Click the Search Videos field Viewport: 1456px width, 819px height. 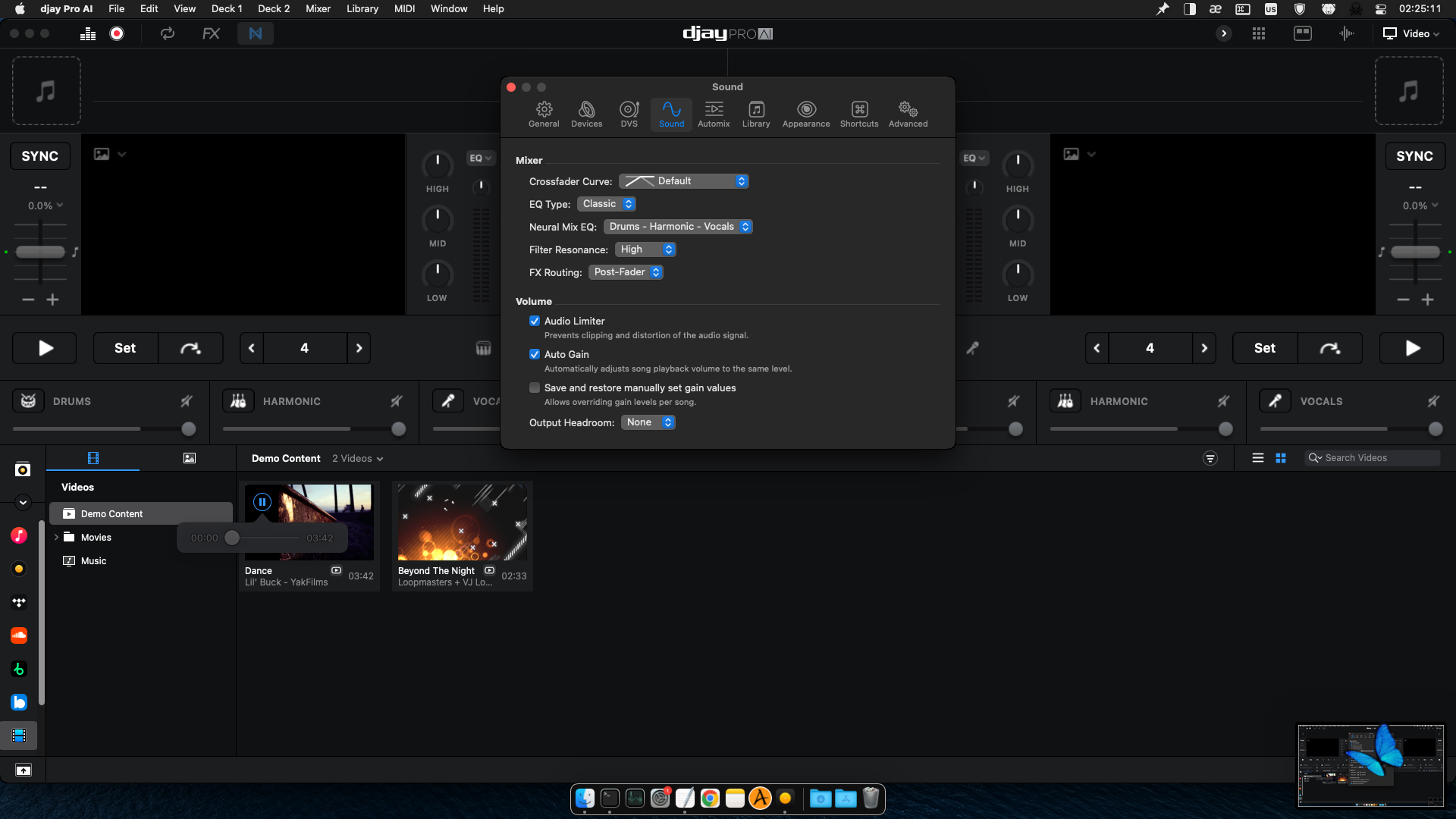pyautogui.click(x=1373, y=458)
